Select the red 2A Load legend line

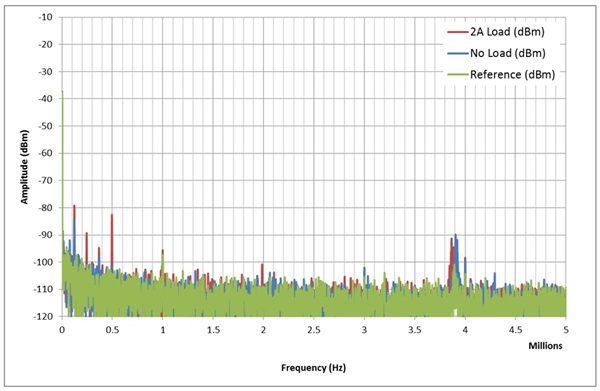click(458, 32)
